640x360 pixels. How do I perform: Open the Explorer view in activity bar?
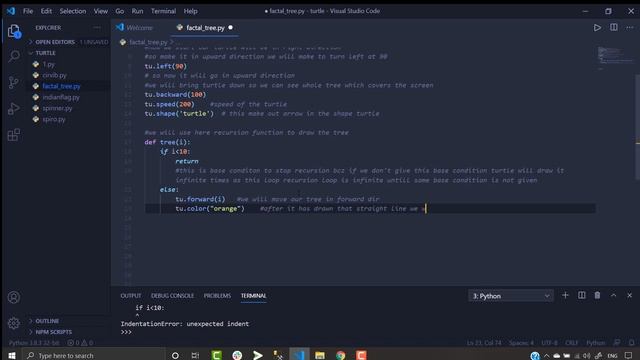[14, 31]
